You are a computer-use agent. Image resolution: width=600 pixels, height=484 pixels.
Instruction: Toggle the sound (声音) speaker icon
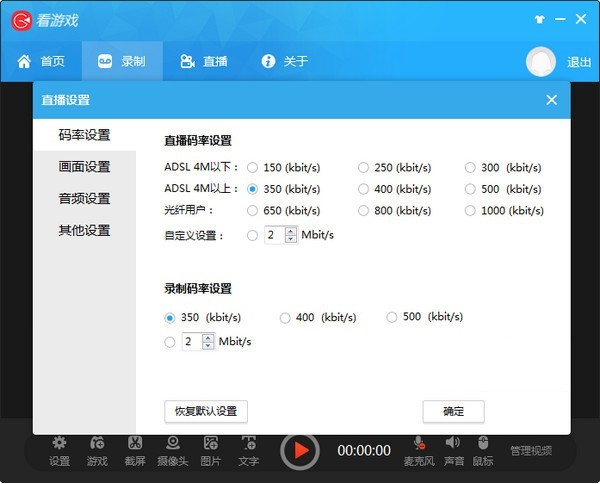point(453,443)
